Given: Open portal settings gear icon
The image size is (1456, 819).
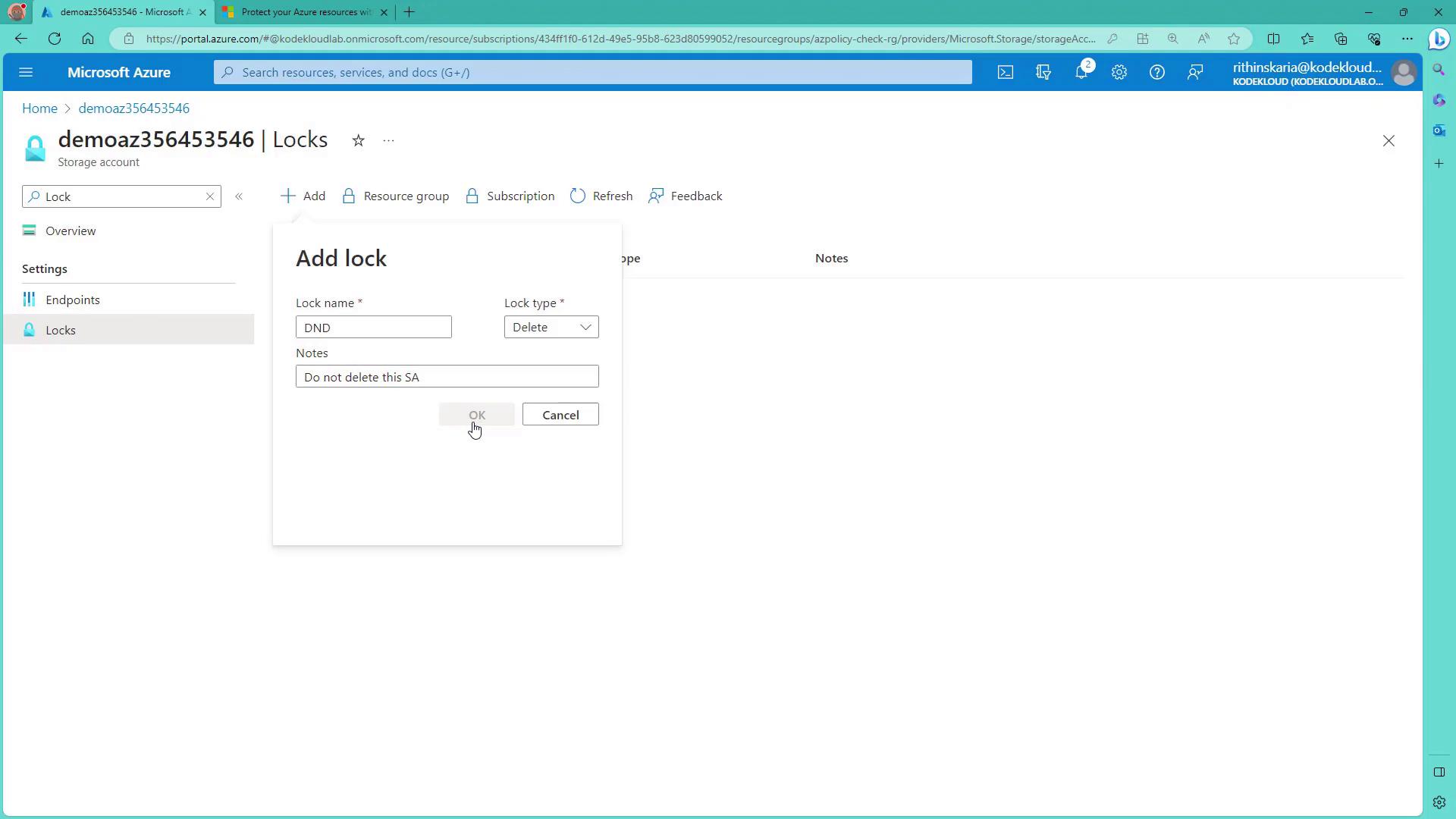Looking at the screenshot, I should pyautogui.click(x=1119, y=72).
